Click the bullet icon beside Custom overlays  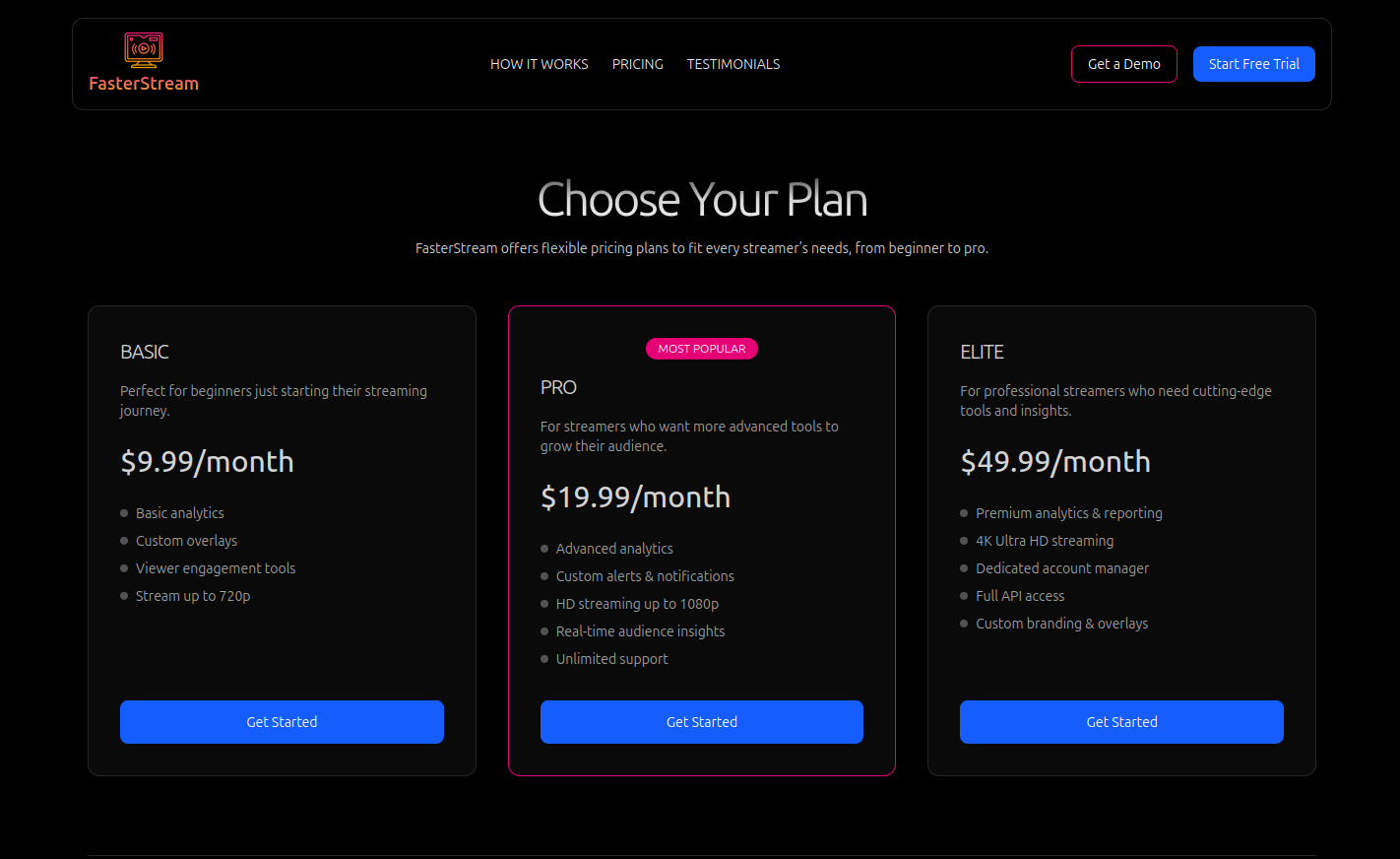pyautogui.click(x=124, y=541)
